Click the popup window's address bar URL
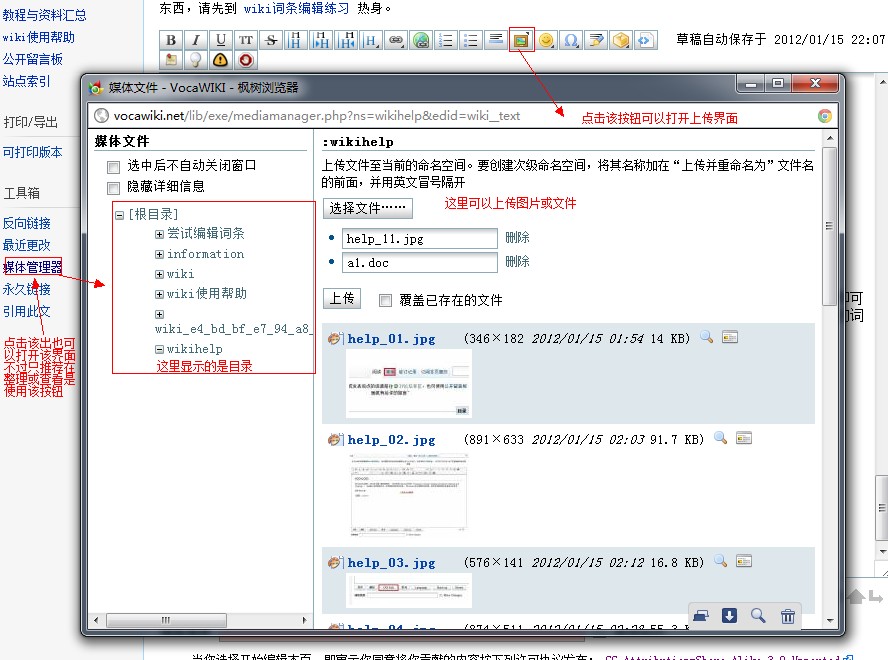The width and height of the screenshot is (888, 660). point(317,116)
